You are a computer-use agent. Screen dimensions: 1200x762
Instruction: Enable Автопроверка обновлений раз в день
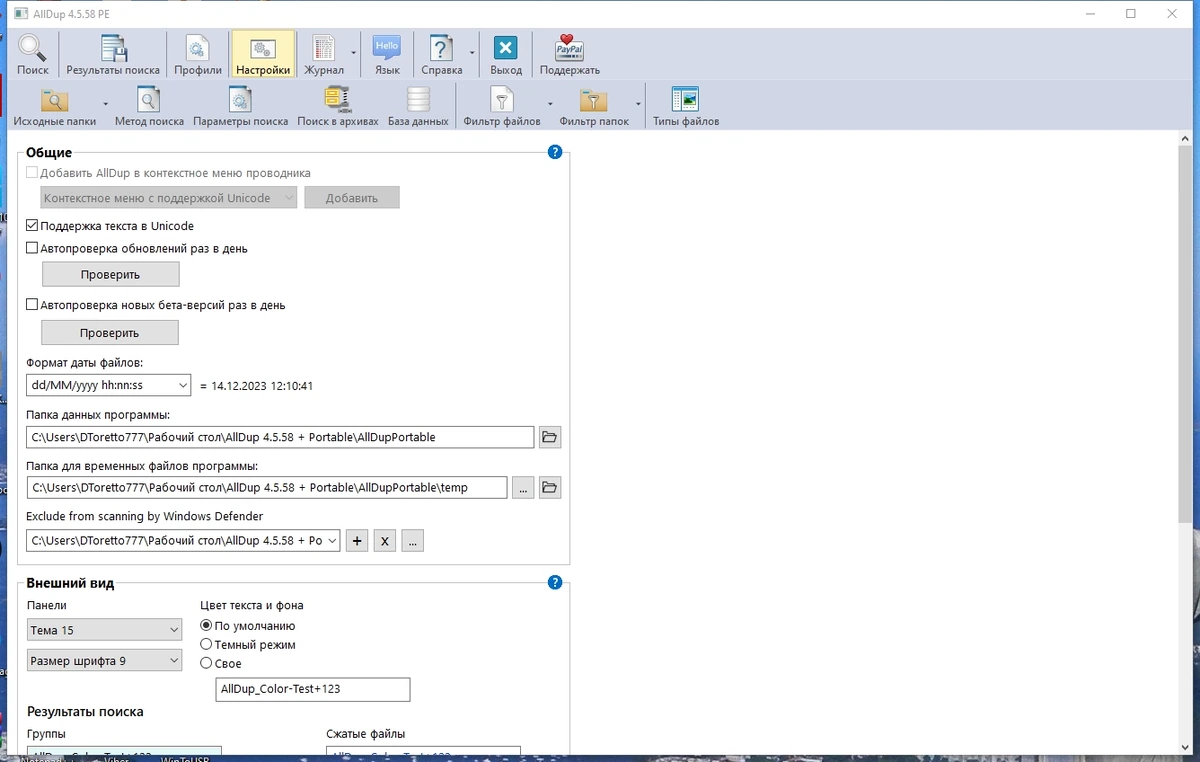(32, 248)
